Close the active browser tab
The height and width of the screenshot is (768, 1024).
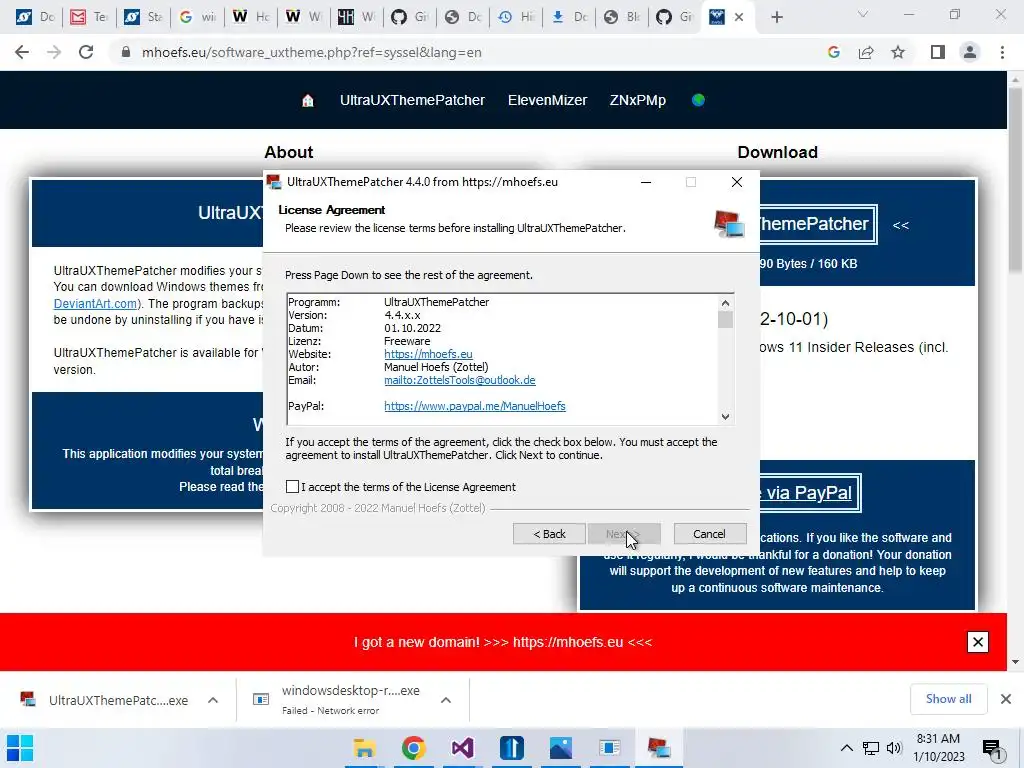pos(739,17)
